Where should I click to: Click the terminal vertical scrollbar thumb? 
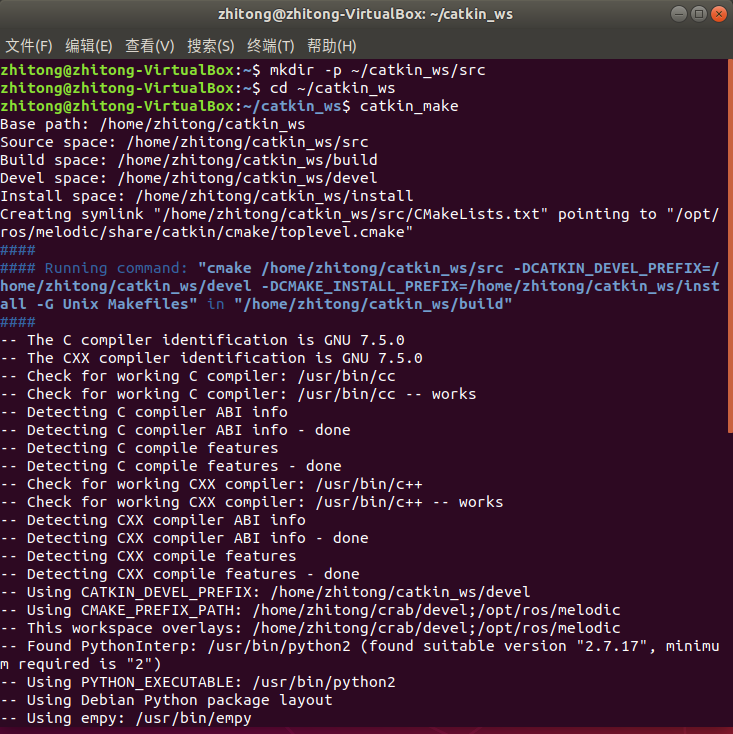(x=730, y=246)
